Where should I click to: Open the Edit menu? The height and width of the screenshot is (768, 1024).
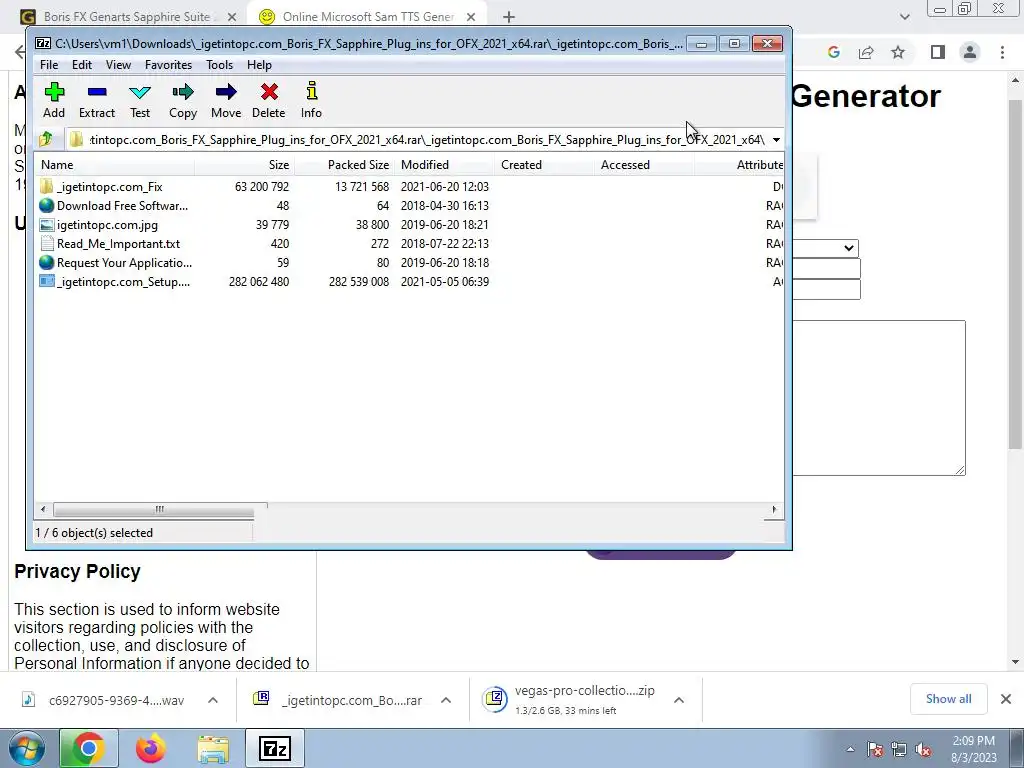point(82,65)
